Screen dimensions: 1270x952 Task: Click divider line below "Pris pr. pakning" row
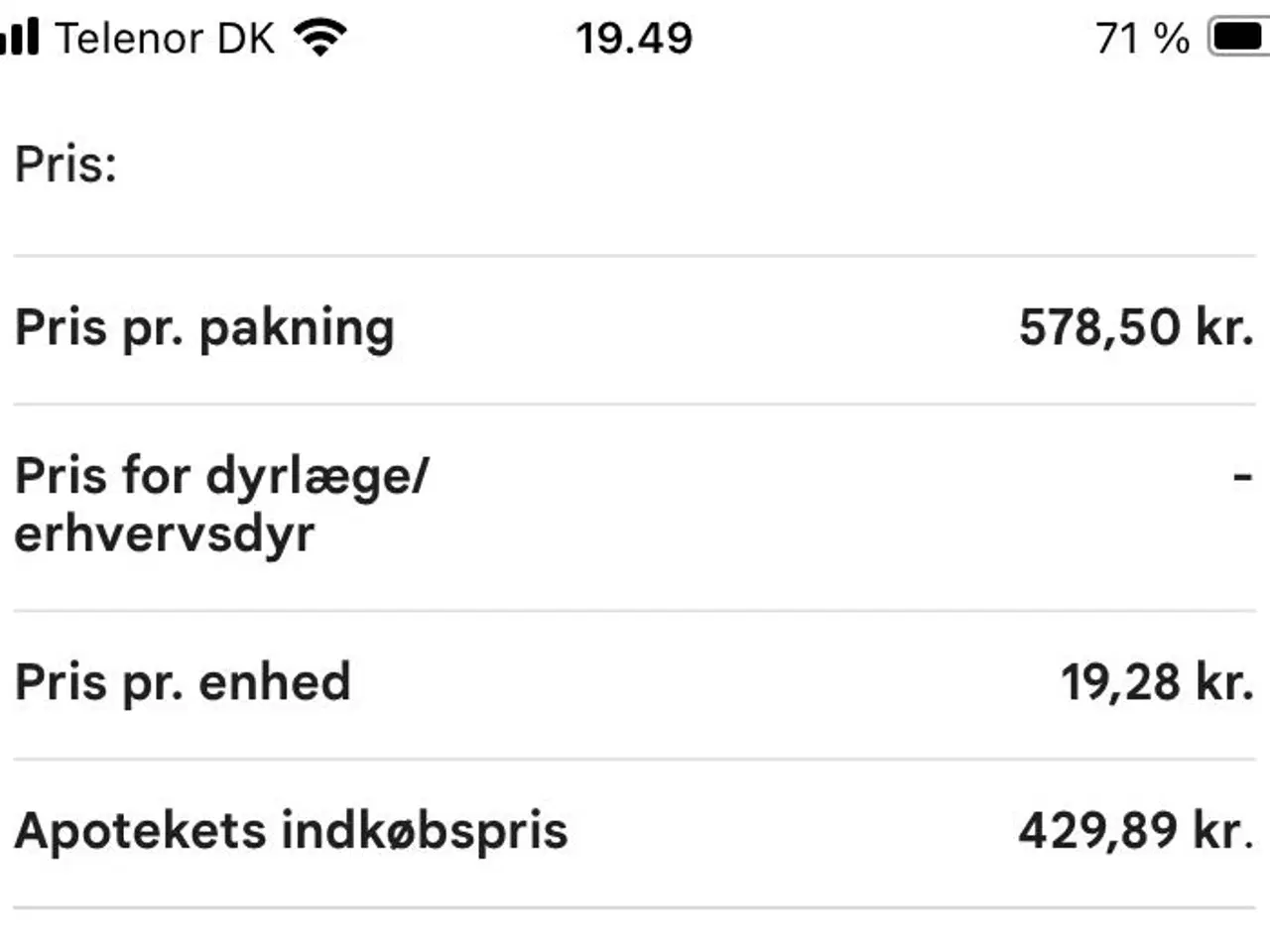click(x=635, y=404)
